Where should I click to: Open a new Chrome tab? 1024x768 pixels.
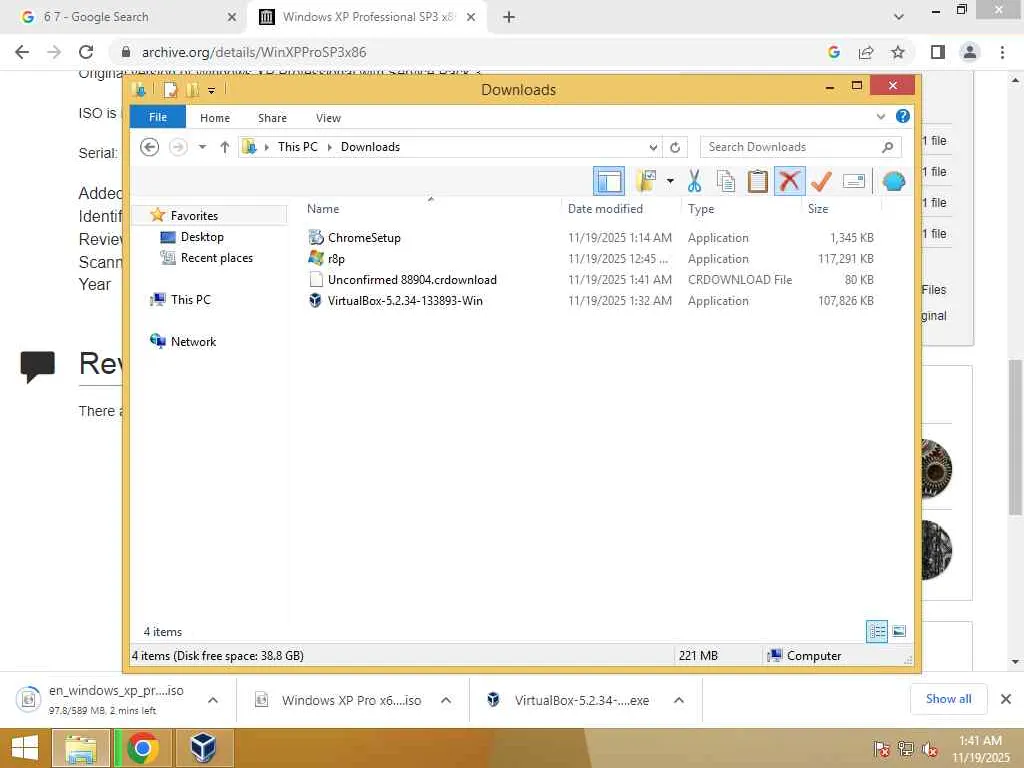pyautogui.click(x=509, y=17)
